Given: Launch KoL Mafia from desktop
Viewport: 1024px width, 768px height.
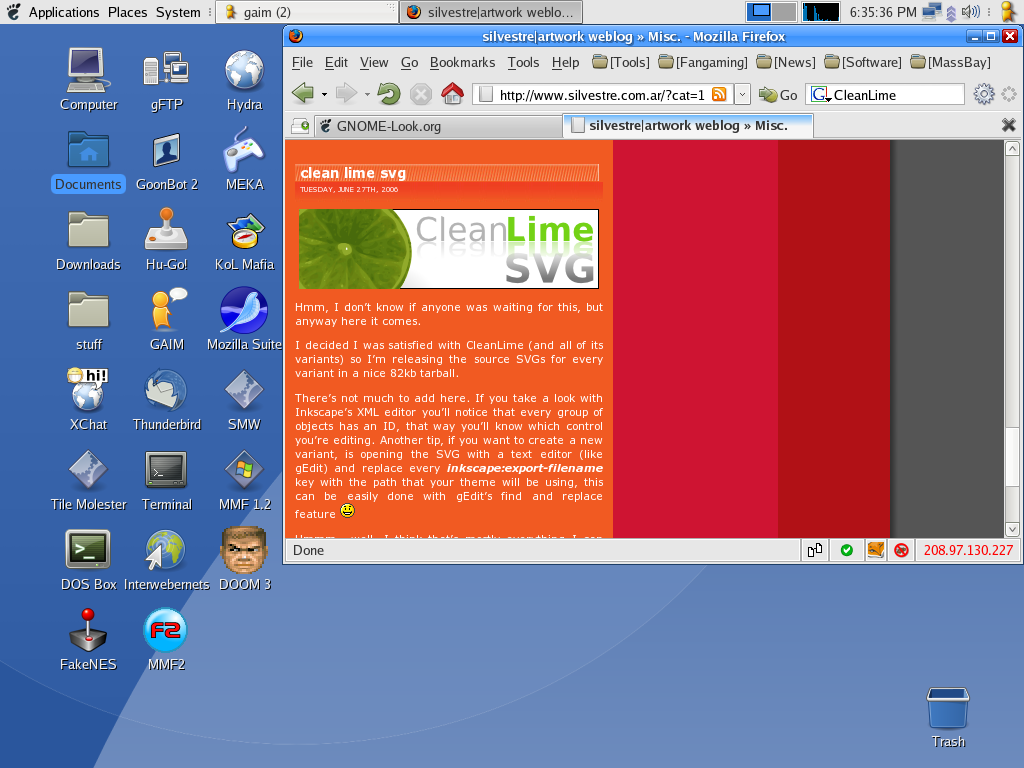Looking at the screenshot, I should click(244, 240).
